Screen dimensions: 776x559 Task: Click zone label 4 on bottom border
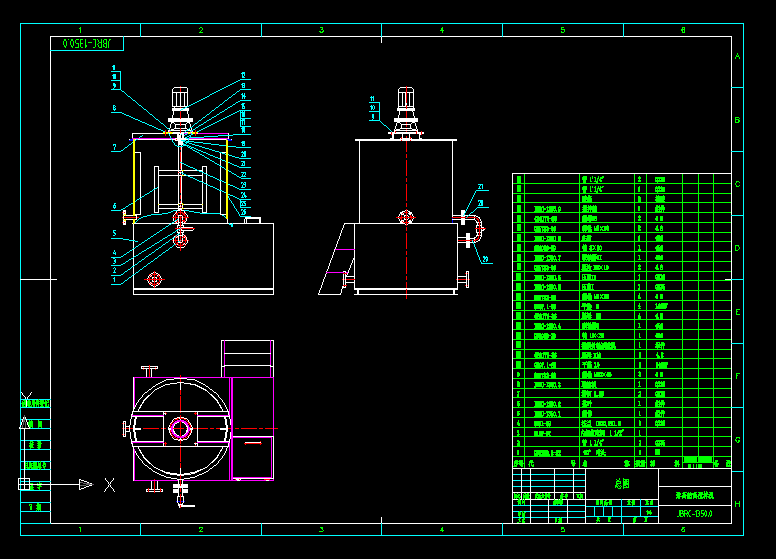(x=442, y=529)
